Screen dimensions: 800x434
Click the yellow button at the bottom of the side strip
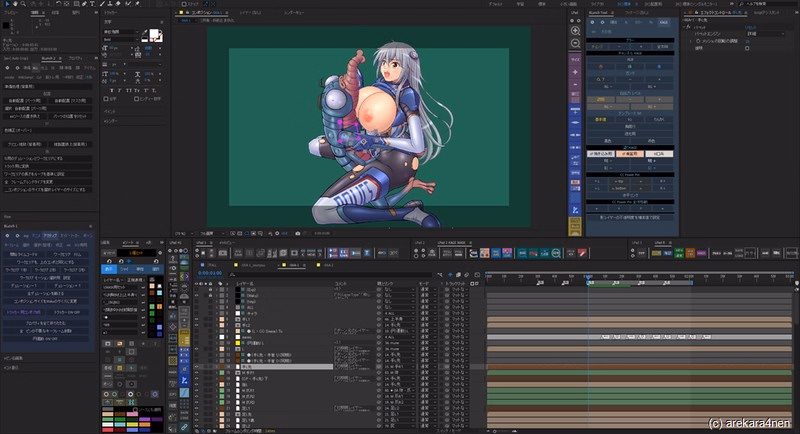click(575, 227)
